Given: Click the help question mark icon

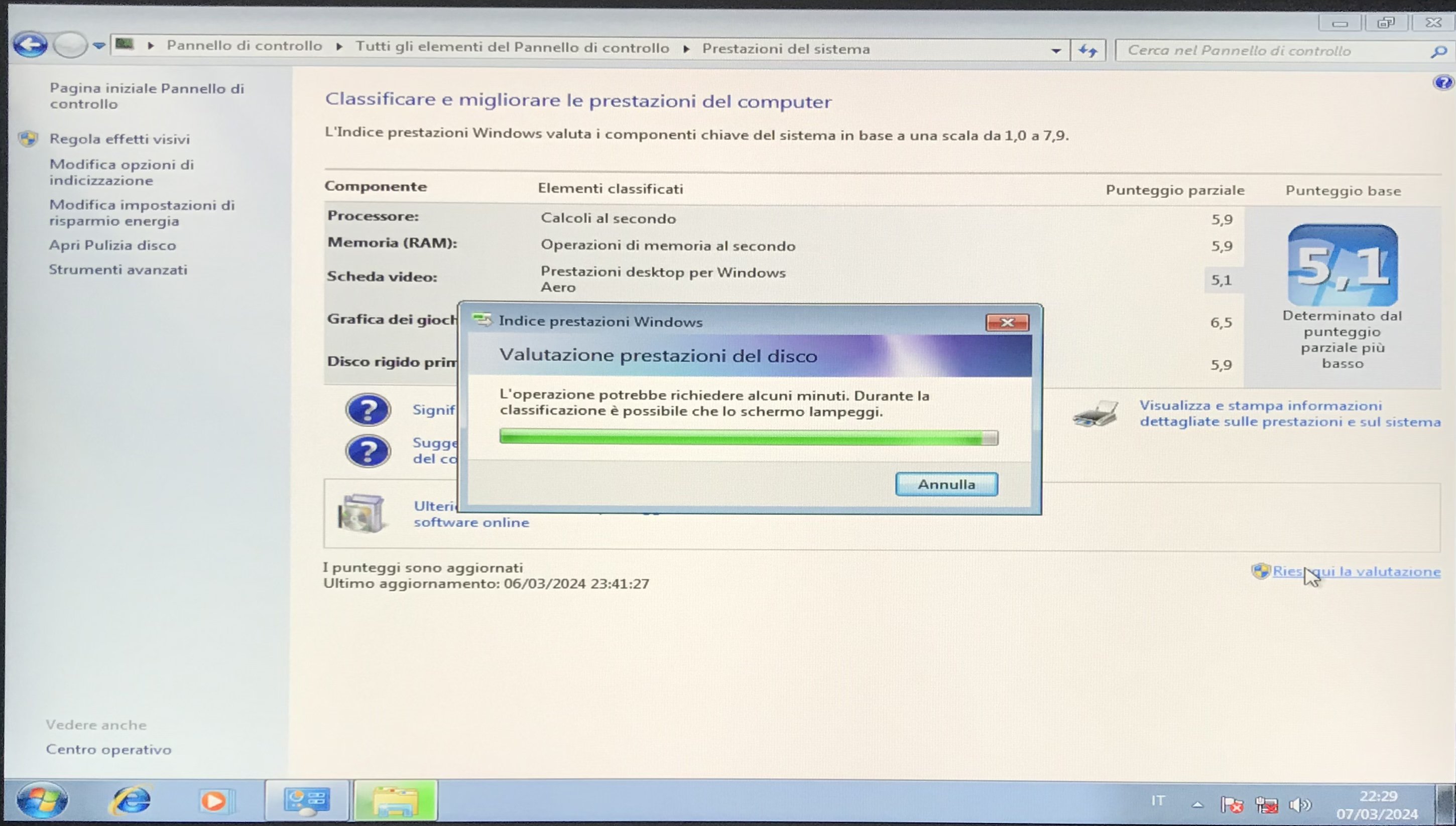Looking at the screenshot, I should point(1442,83).
